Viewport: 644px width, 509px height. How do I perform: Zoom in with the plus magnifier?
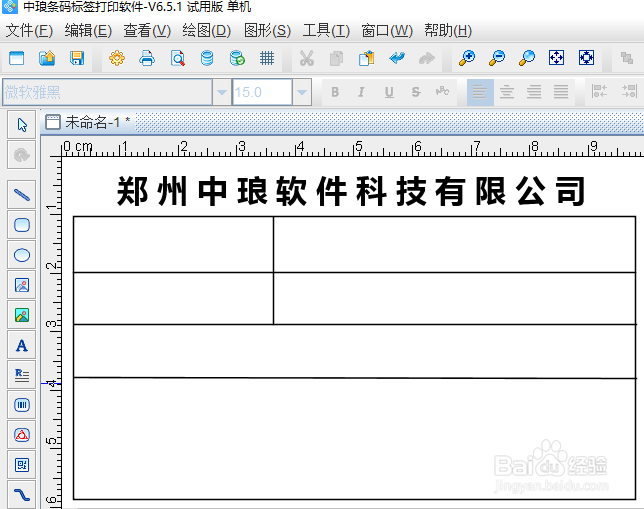pyautogui.click(x=467, y=58)
